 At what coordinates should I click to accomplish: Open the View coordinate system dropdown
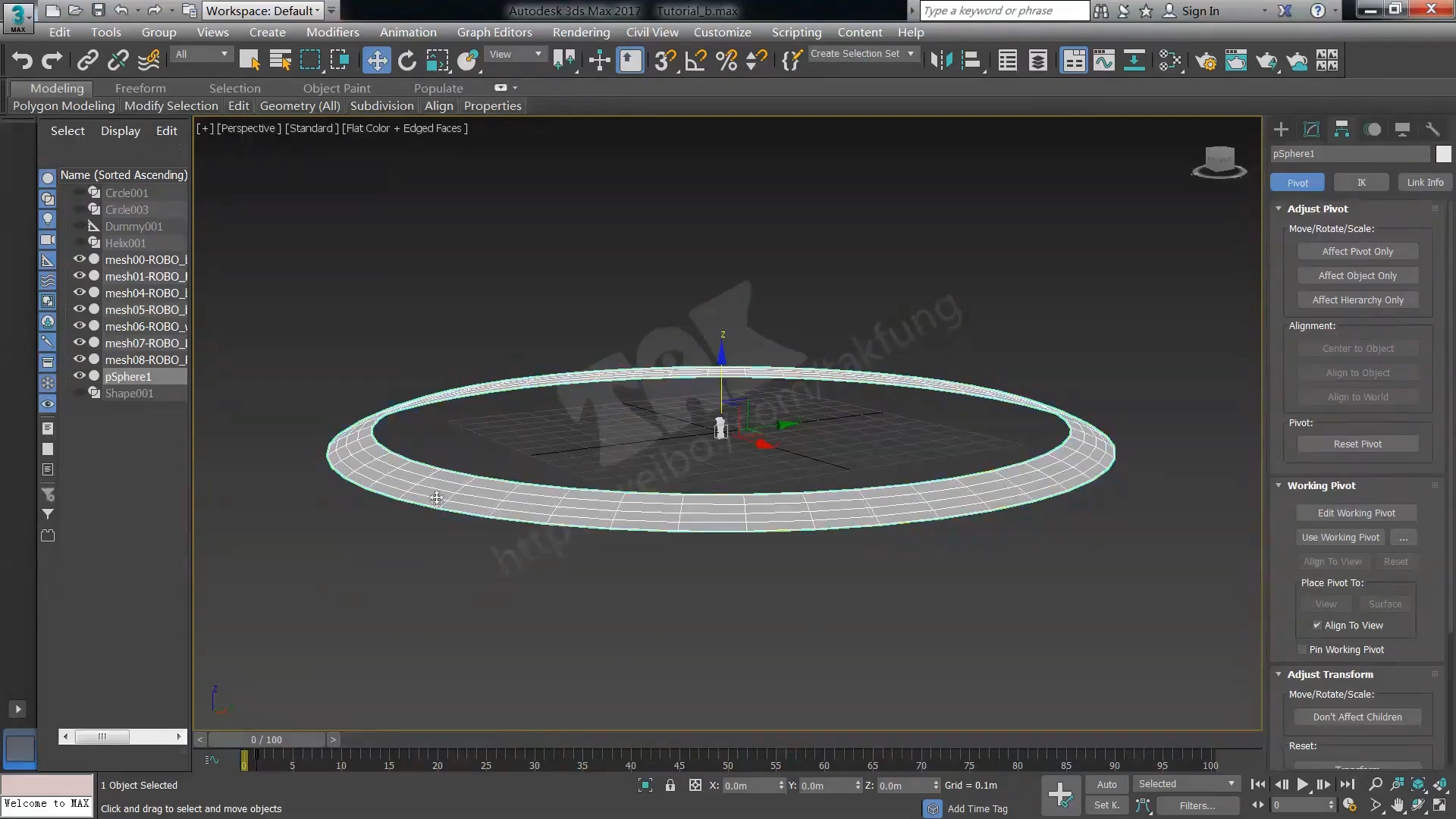tap(516, 55)
